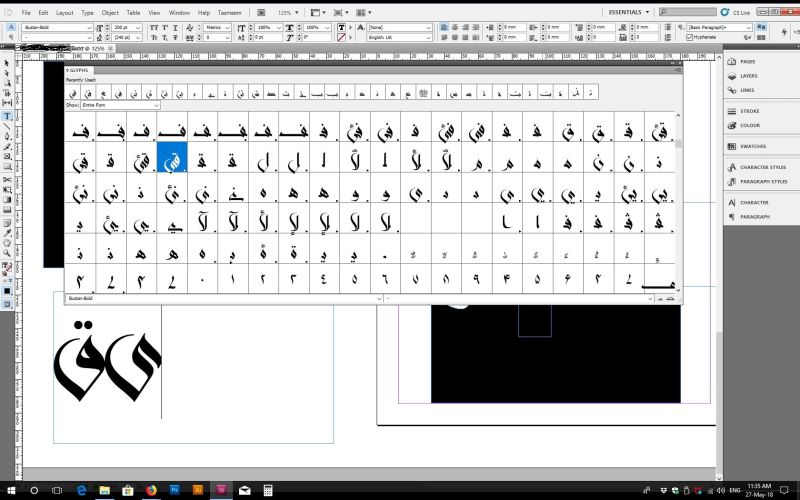
Task: Select the Gap tool
Action: pyautogui.click(x=7, y=103)
